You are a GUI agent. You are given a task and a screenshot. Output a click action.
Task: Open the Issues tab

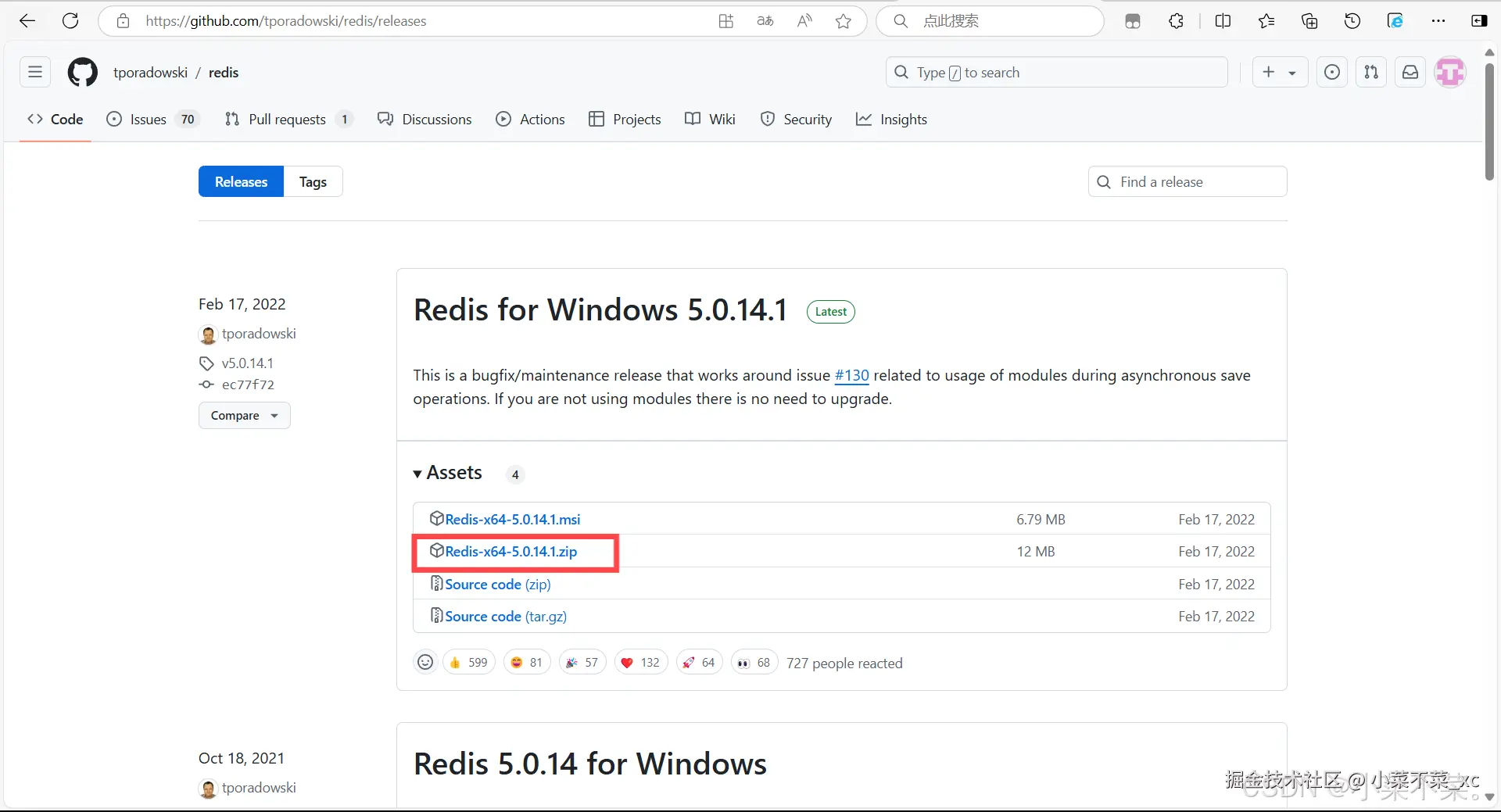(x=153, y=119)
